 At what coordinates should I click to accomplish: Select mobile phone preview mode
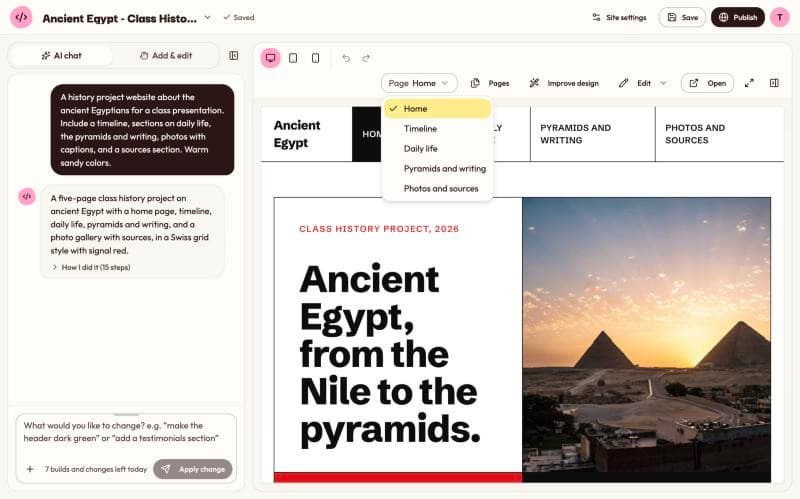pyautogui.click(x=315, y=58)
